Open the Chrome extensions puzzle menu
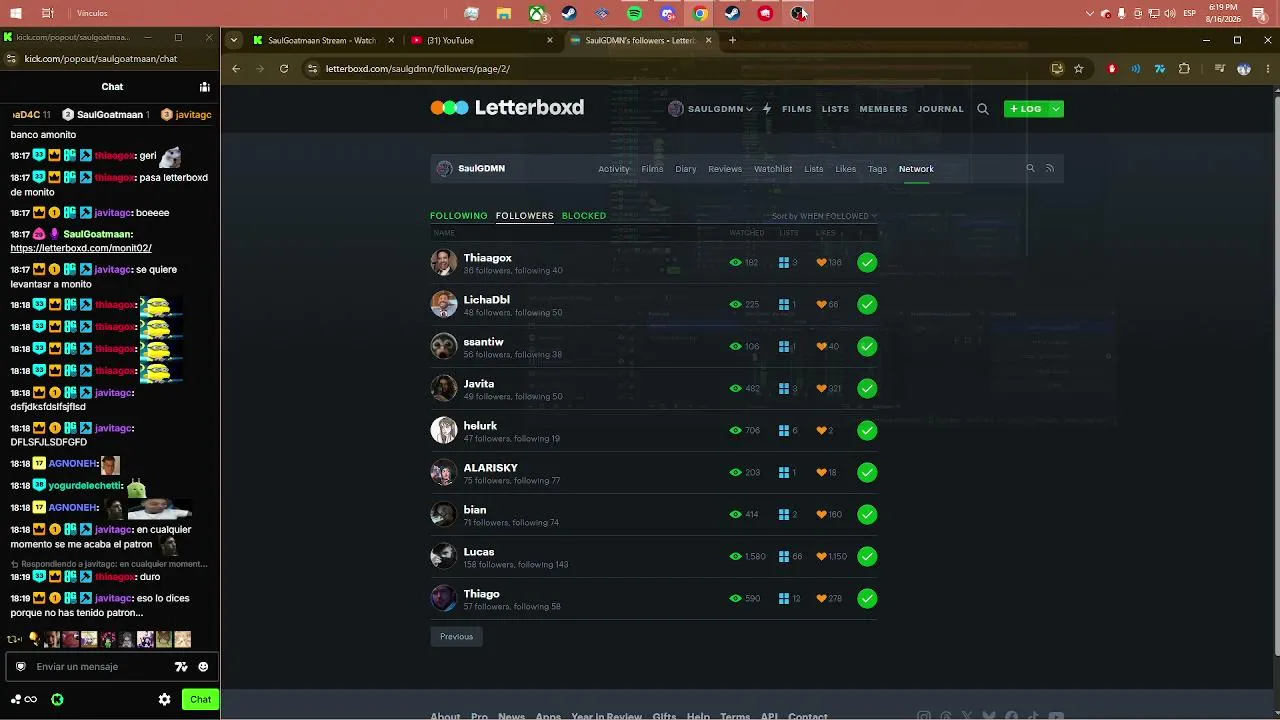Screen dimensions: 1280x720 tap(1185, 69)
